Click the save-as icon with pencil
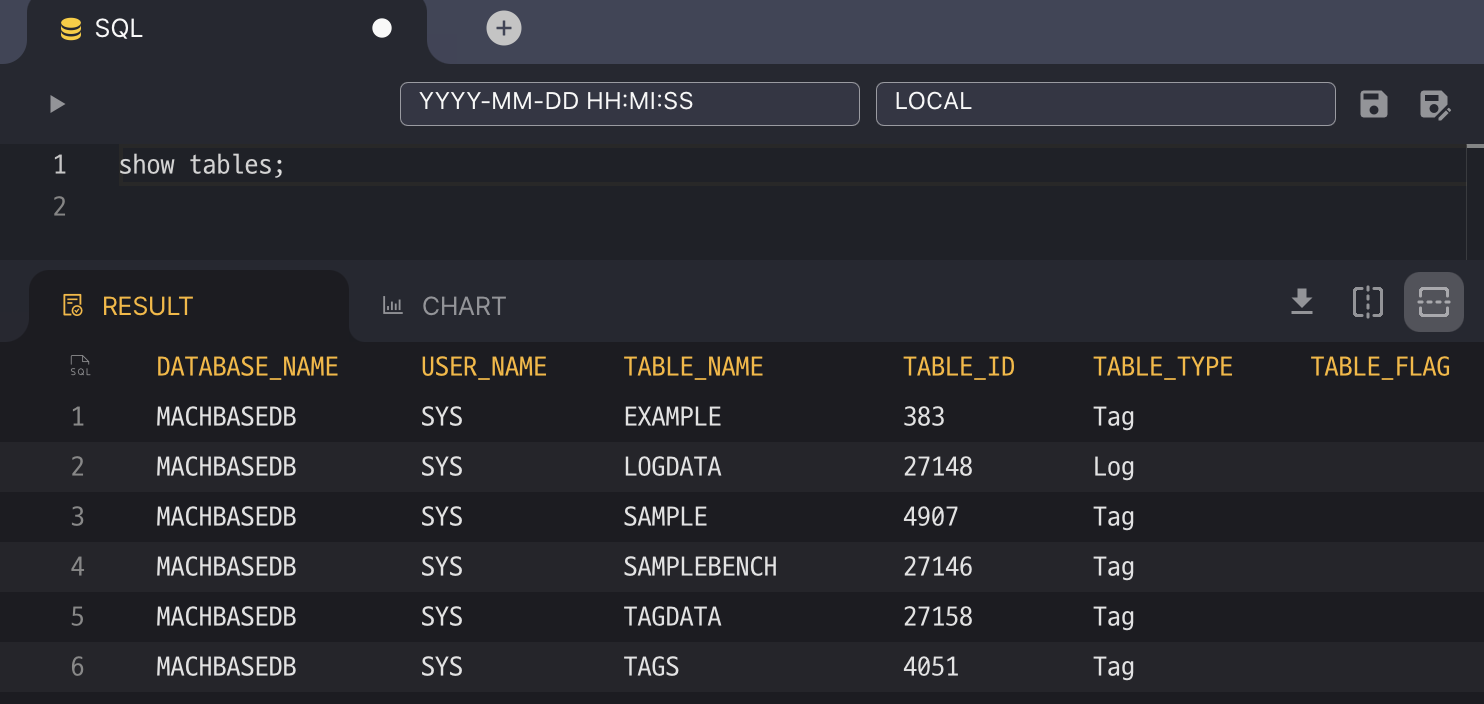This screenshot has height=704, width=1484. [x=1435, y=104]
